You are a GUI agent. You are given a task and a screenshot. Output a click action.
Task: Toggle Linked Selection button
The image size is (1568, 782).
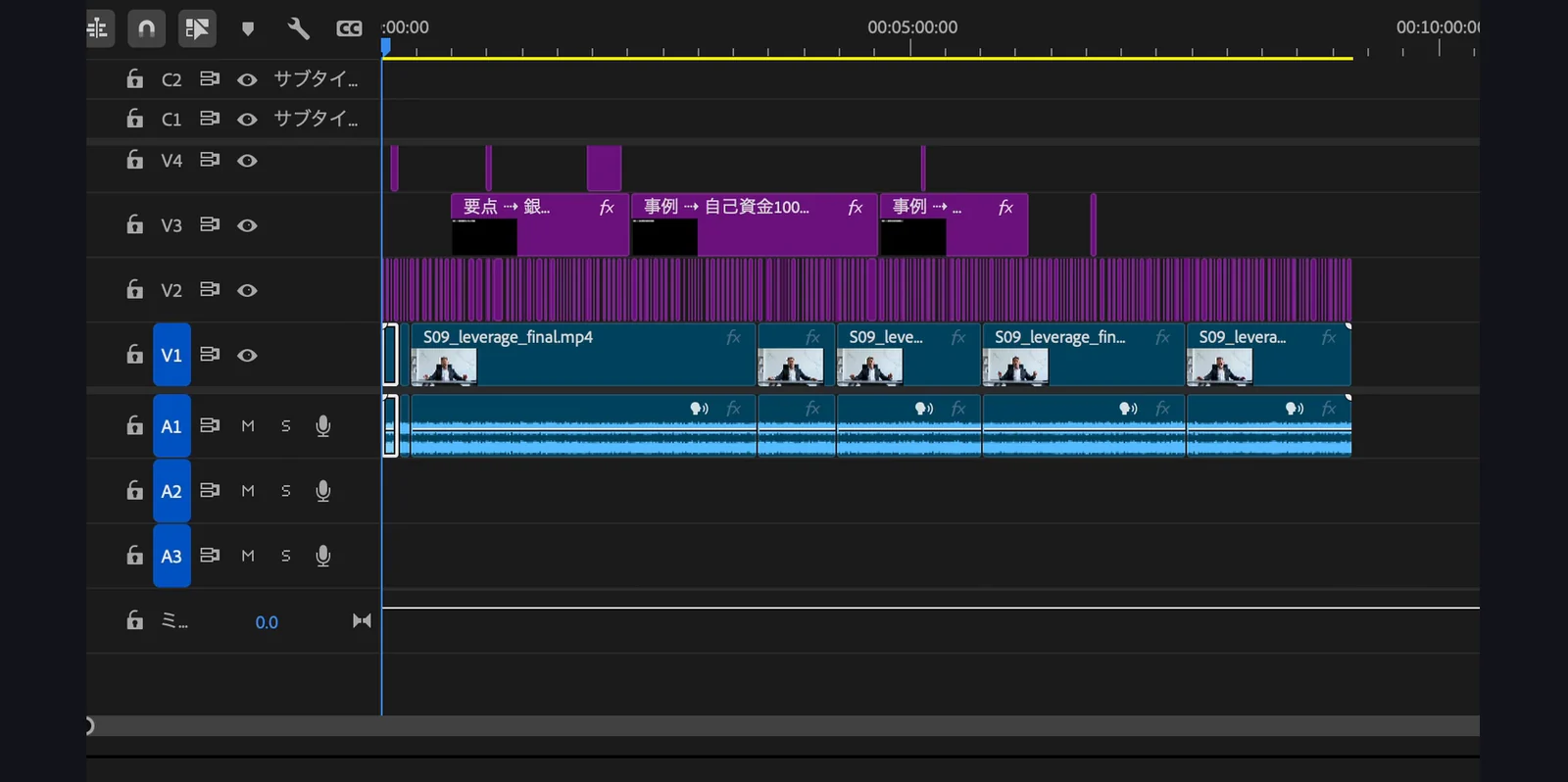pos(197,28)
